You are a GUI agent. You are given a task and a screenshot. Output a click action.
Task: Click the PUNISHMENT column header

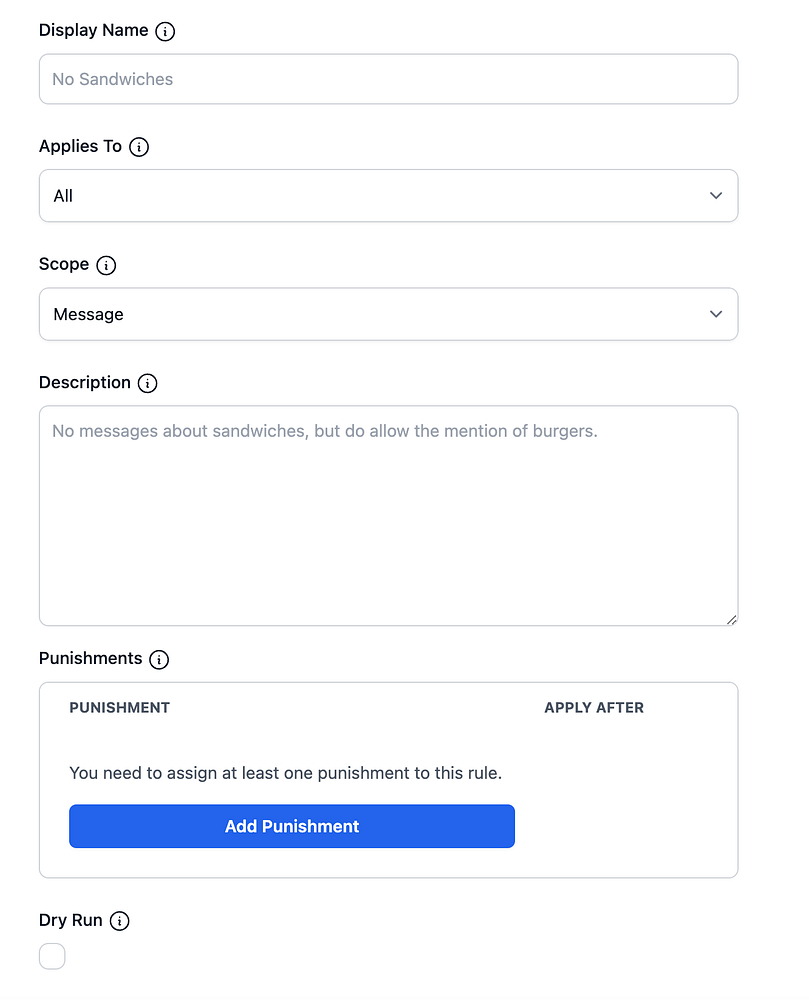(x=120, y=708)
